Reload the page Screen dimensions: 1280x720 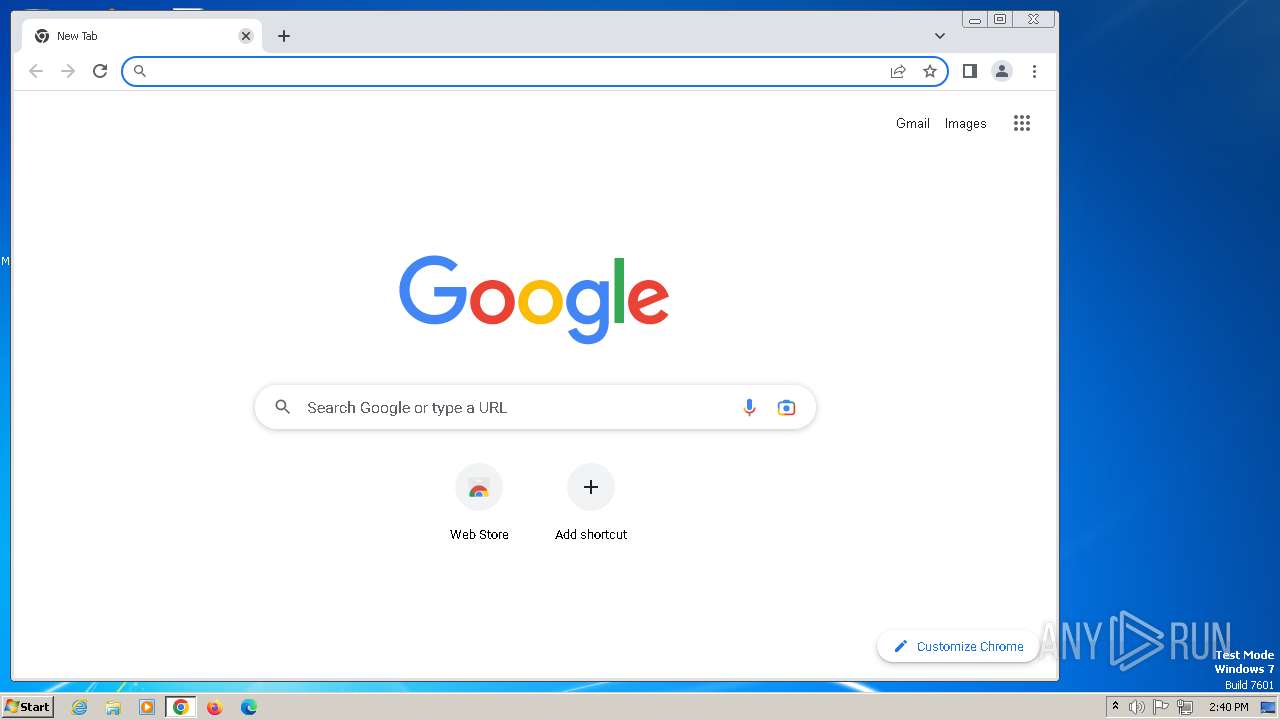[100, 71]
